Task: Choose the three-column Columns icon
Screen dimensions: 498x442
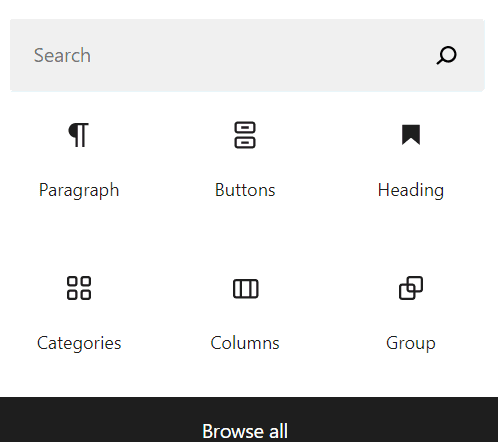Action: 245,289
